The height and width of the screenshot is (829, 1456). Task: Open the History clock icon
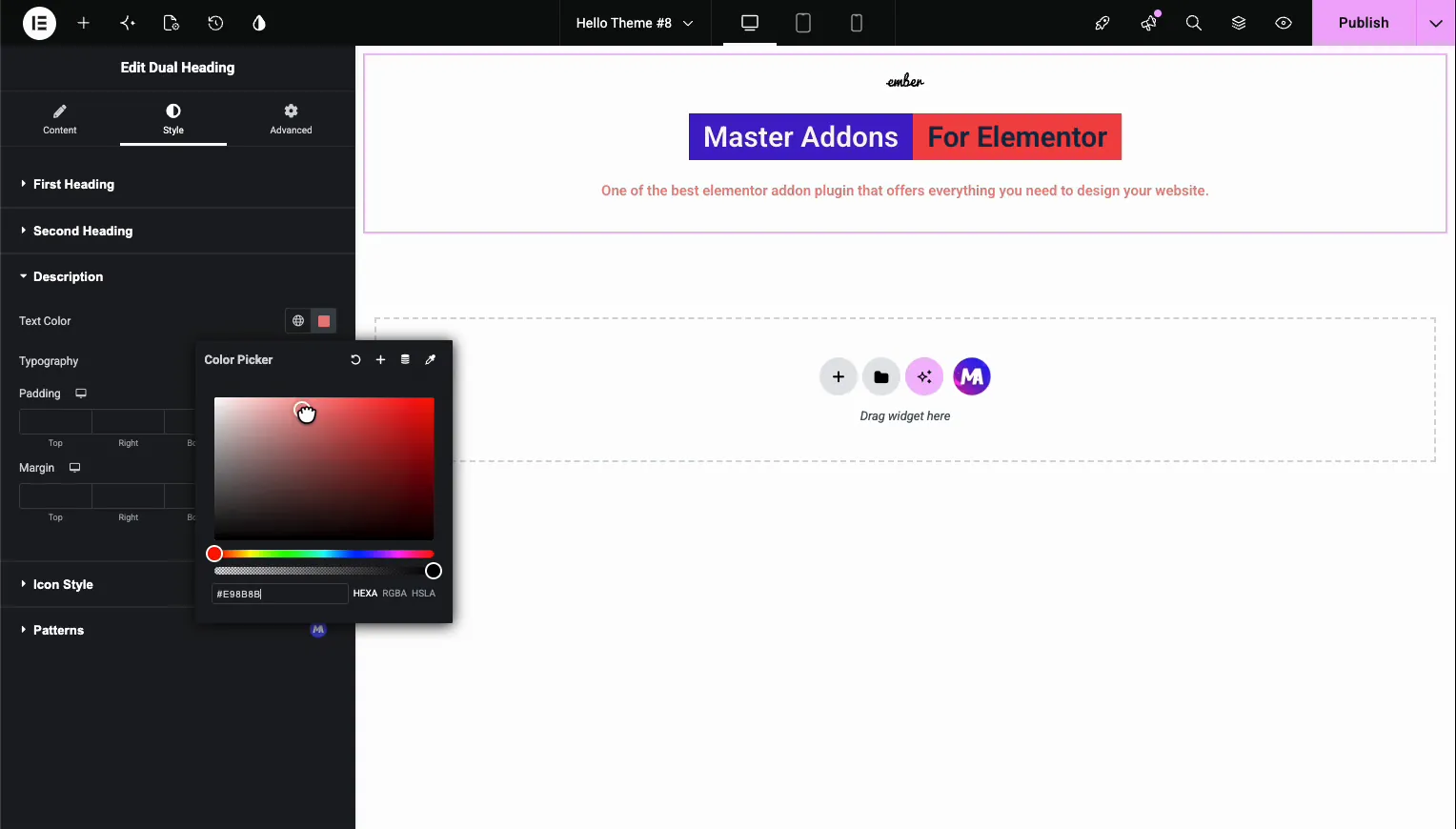[215, 23]
